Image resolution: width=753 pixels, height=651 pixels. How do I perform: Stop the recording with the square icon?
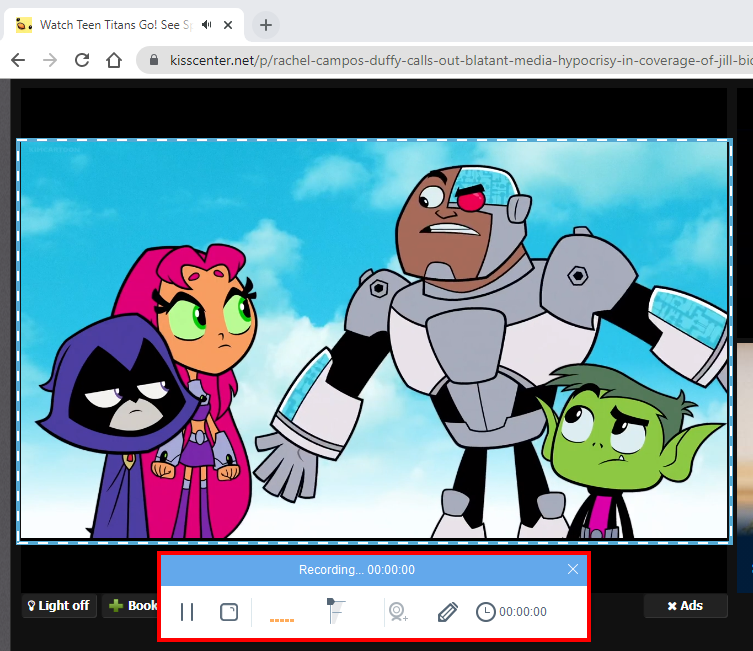click(229, 612)
